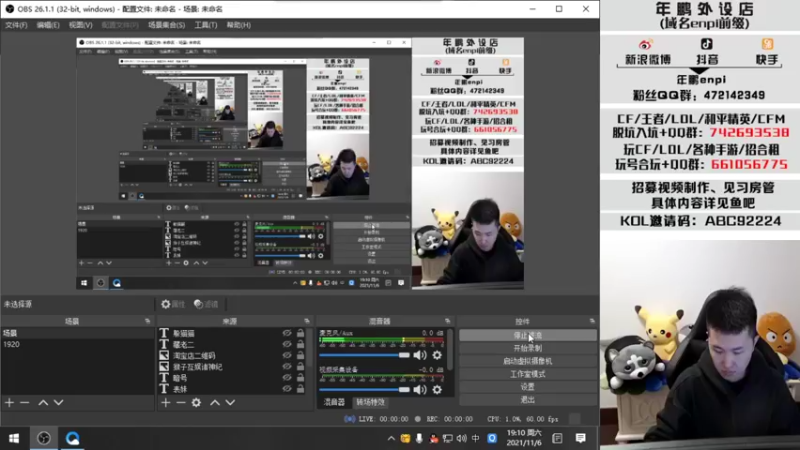Toggle the lock for 暗号 source
The width and height of the screenshot is (800, 450).
[x=301, y=378]
